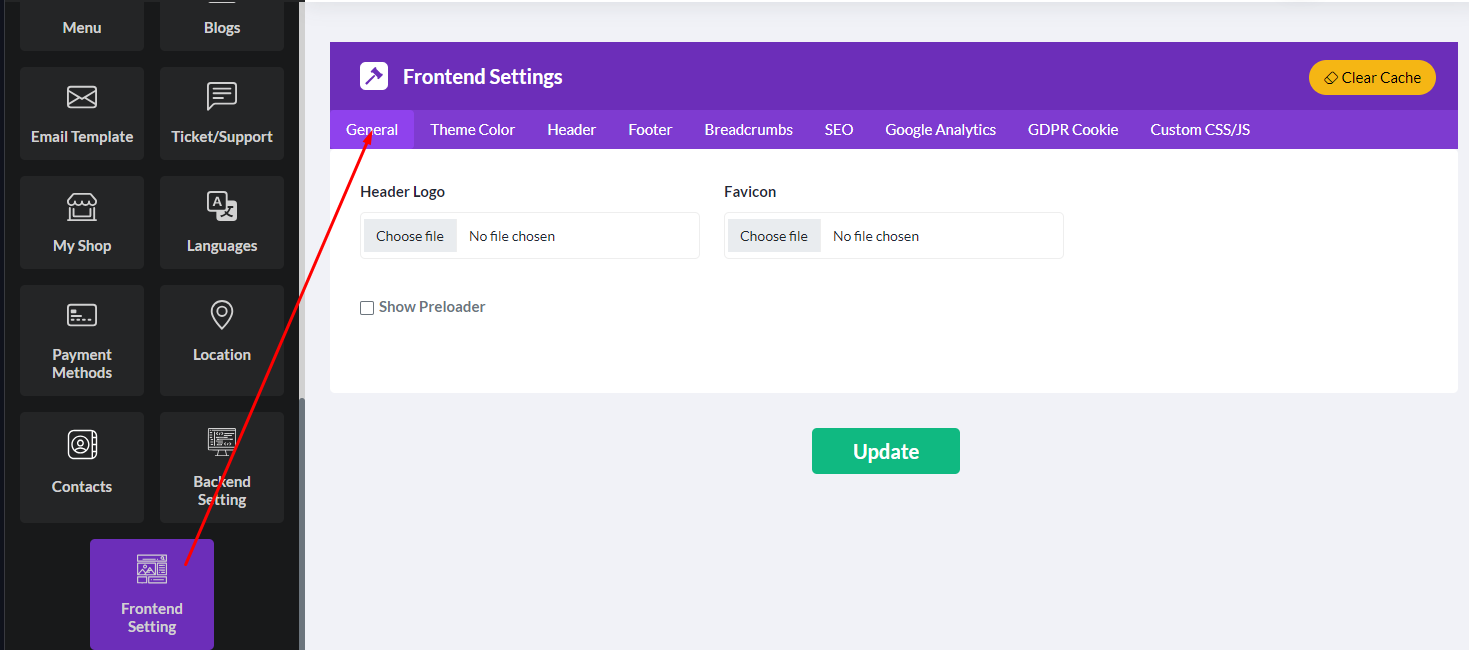Open the Google Analytics tab
1469x650 pixels.
941,130
